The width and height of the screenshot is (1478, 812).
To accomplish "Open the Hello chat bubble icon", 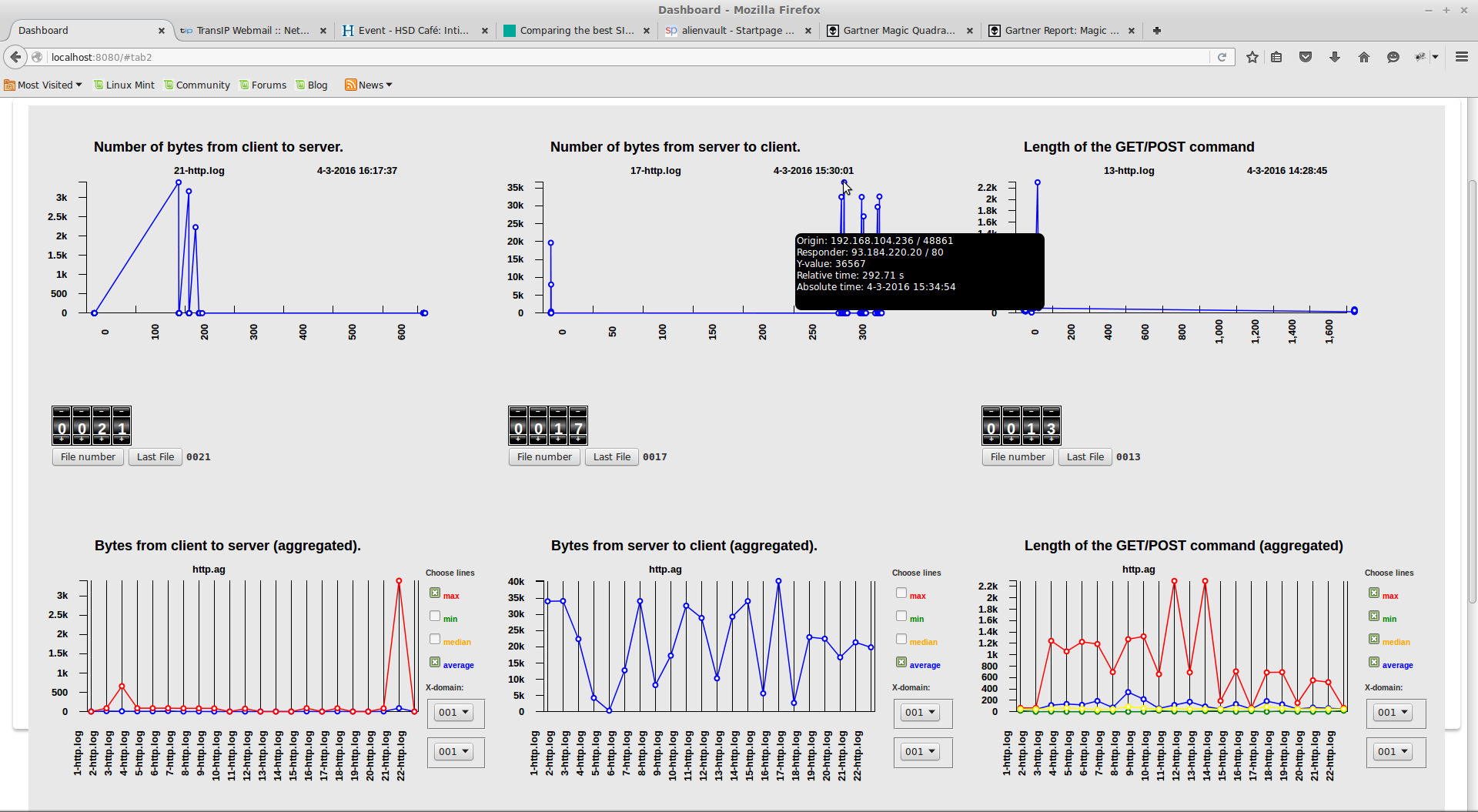I will pyautogui.click(x=1393, y=57).
